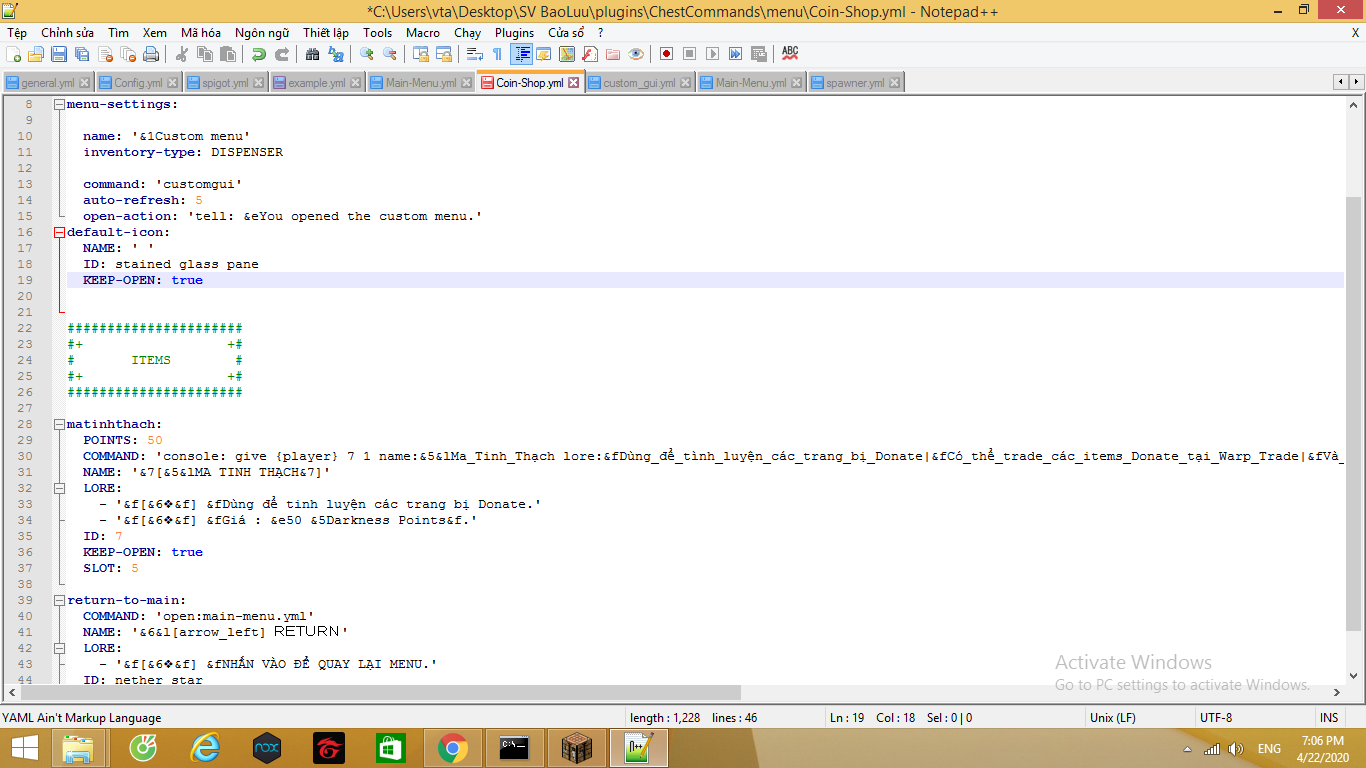
Task: Open Find with the binoculars icon
Action: [312, 54]
